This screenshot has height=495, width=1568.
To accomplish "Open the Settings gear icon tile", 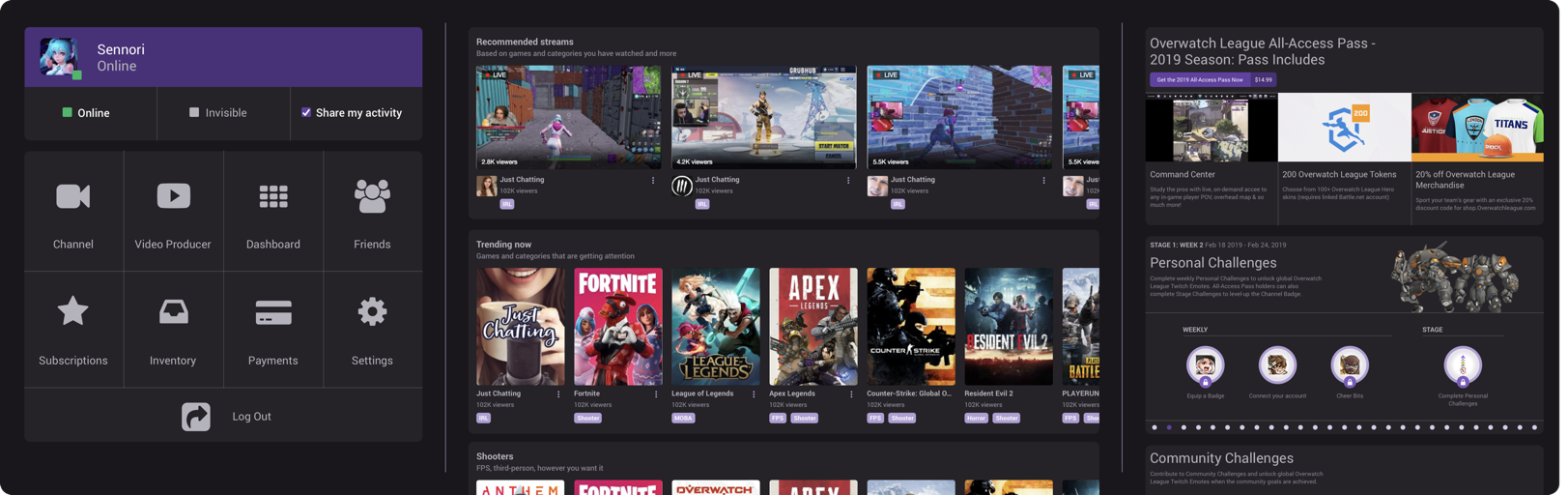I will pyautogui.click(x=372, y=329).
